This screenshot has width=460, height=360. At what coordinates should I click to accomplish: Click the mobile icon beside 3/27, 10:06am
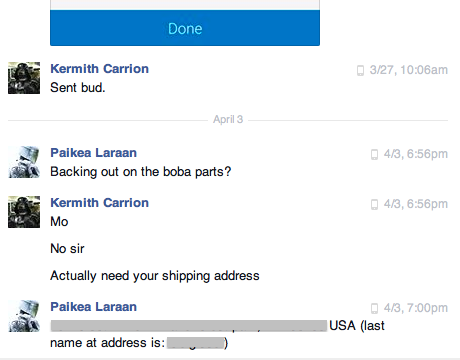pos(360,70)
